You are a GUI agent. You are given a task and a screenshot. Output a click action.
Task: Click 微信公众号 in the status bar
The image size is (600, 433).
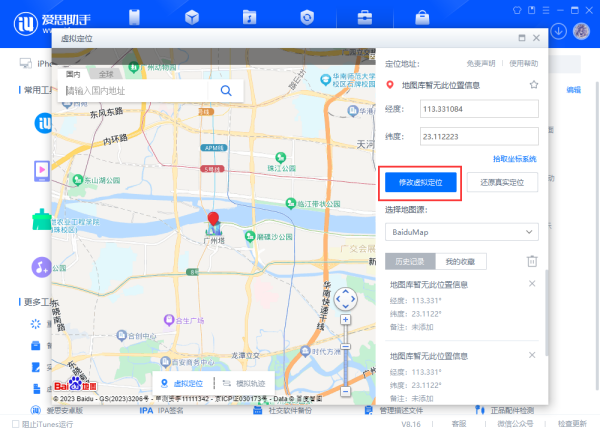515,424
